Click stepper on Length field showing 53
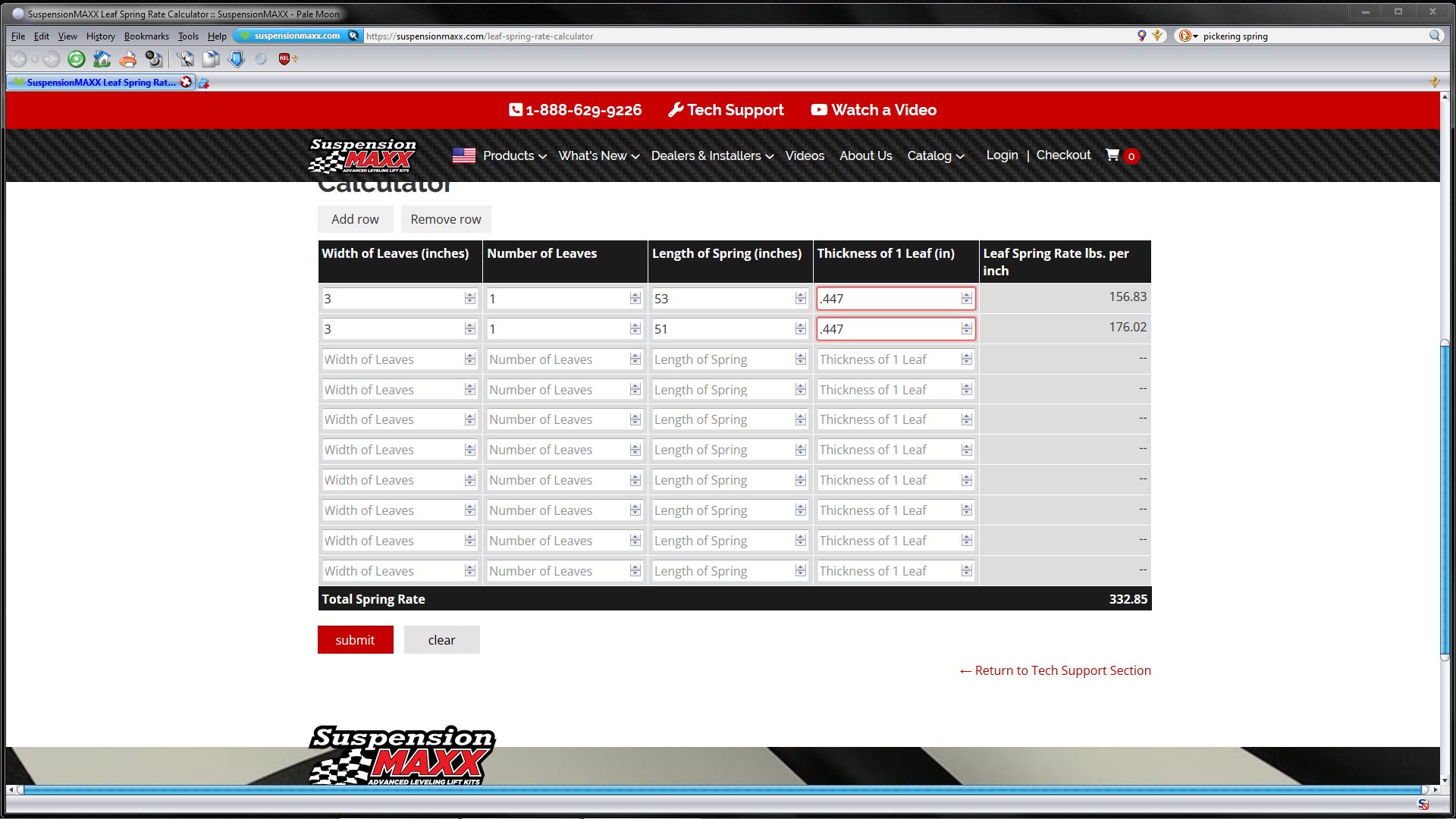This screenshot has width=1456, height=819. point(801,298)
